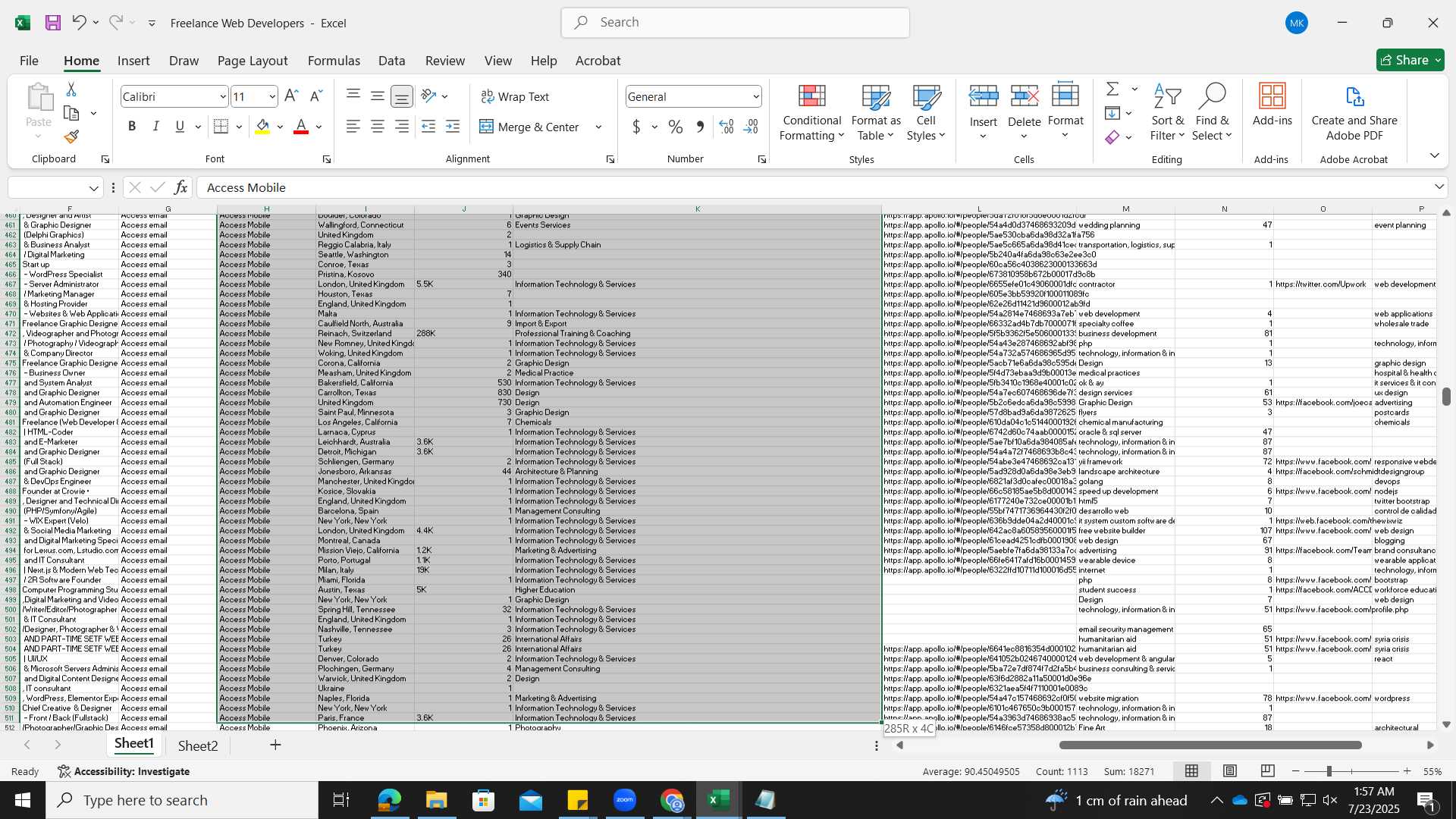
Task: Click Merge & Center button
Action: [x=529, y=127]
